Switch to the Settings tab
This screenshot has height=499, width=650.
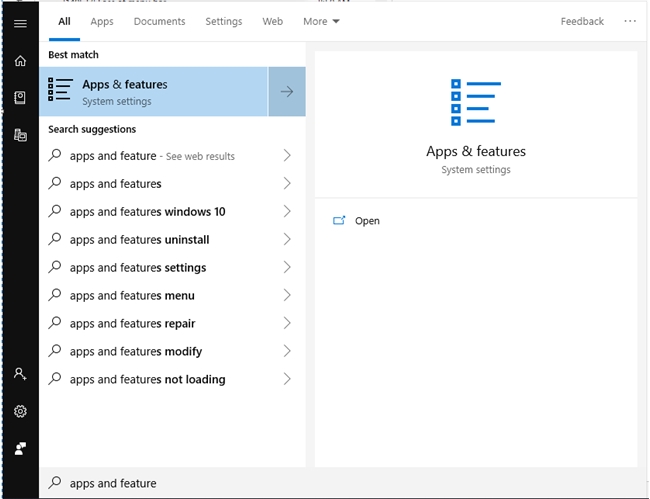click(x=224, y=22)
